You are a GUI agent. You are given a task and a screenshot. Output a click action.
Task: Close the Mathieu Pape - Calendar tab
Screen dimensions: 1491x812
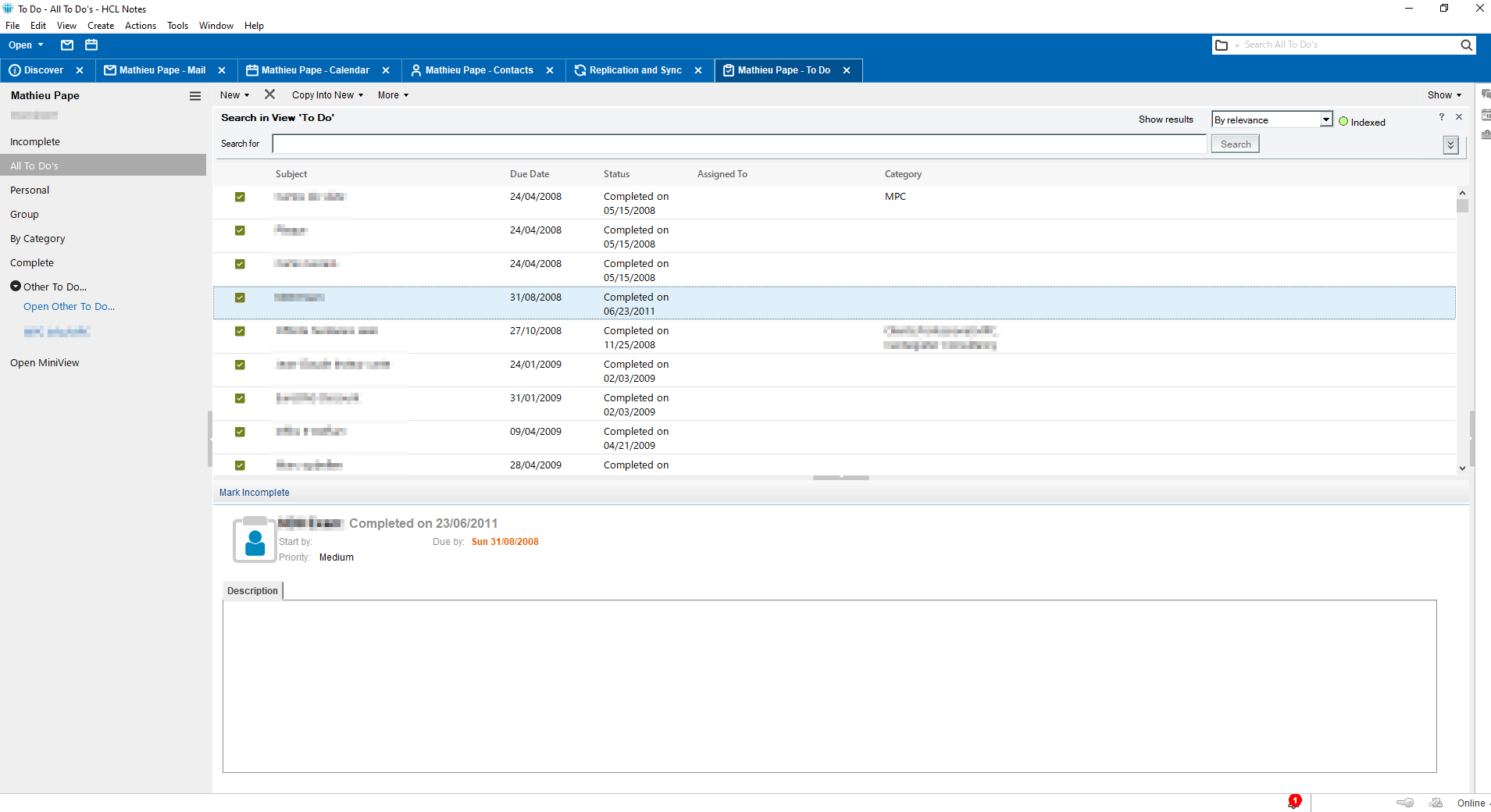tap(386, 70)
